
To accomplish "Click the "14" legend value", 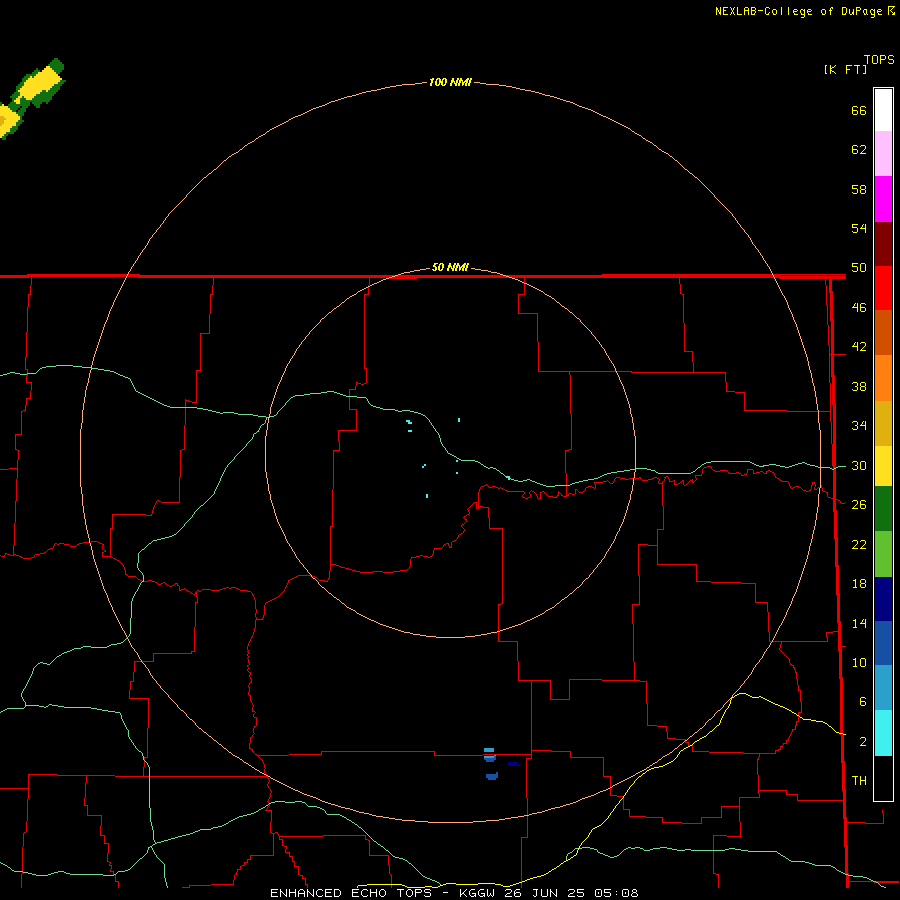I will point(859,623).
